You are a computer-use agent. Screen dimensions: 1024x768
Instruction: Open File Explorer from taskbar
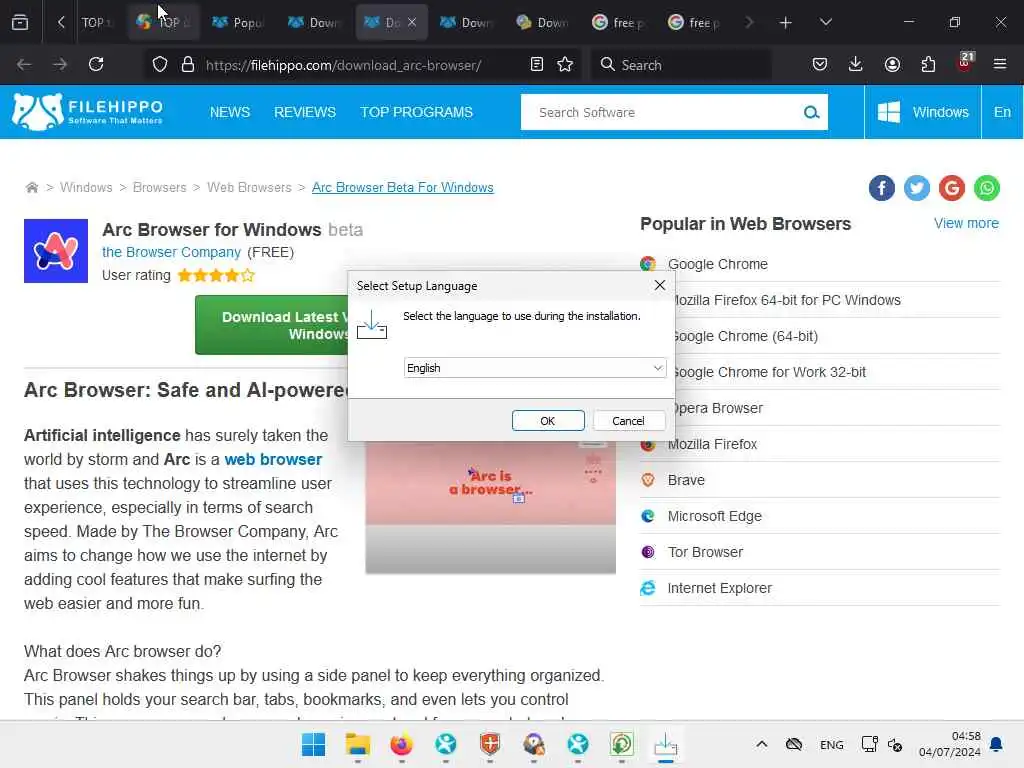click(x=358, y=744)
